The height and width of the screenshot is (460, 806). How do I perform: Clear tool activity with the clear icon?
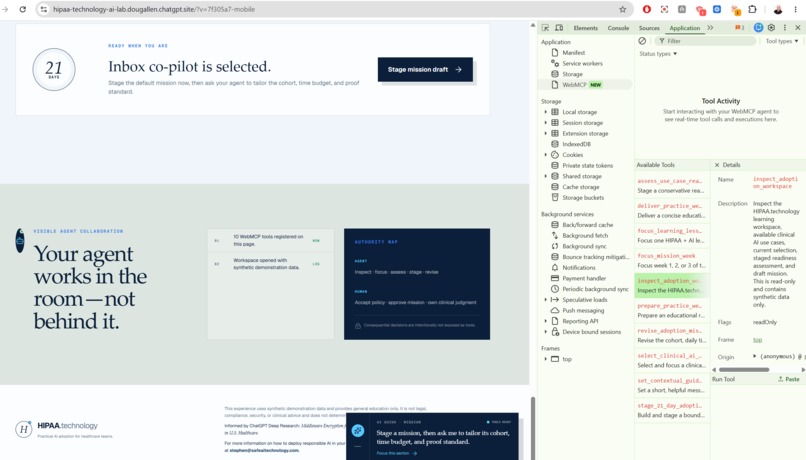pos(642,41)
